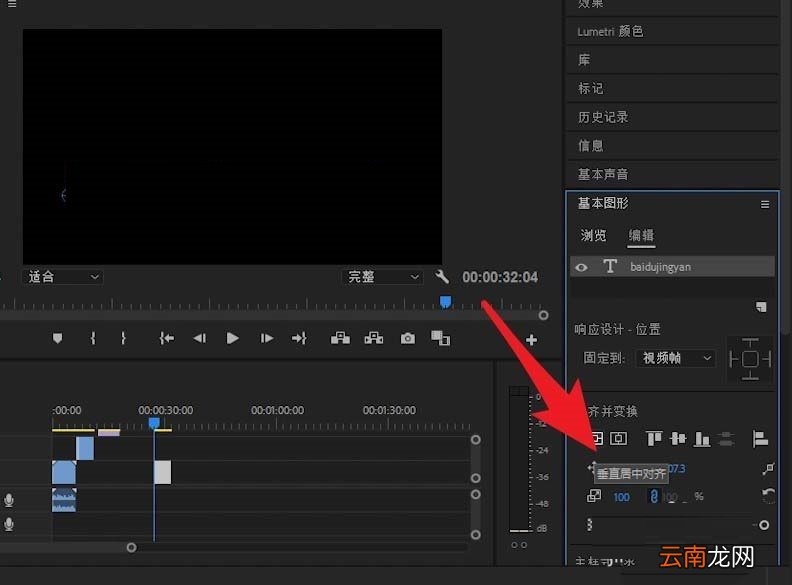This screenshot has width=792, height=585.
Task: Click the 00:01:30:00 ruler label
Action: tap(389, 410)
